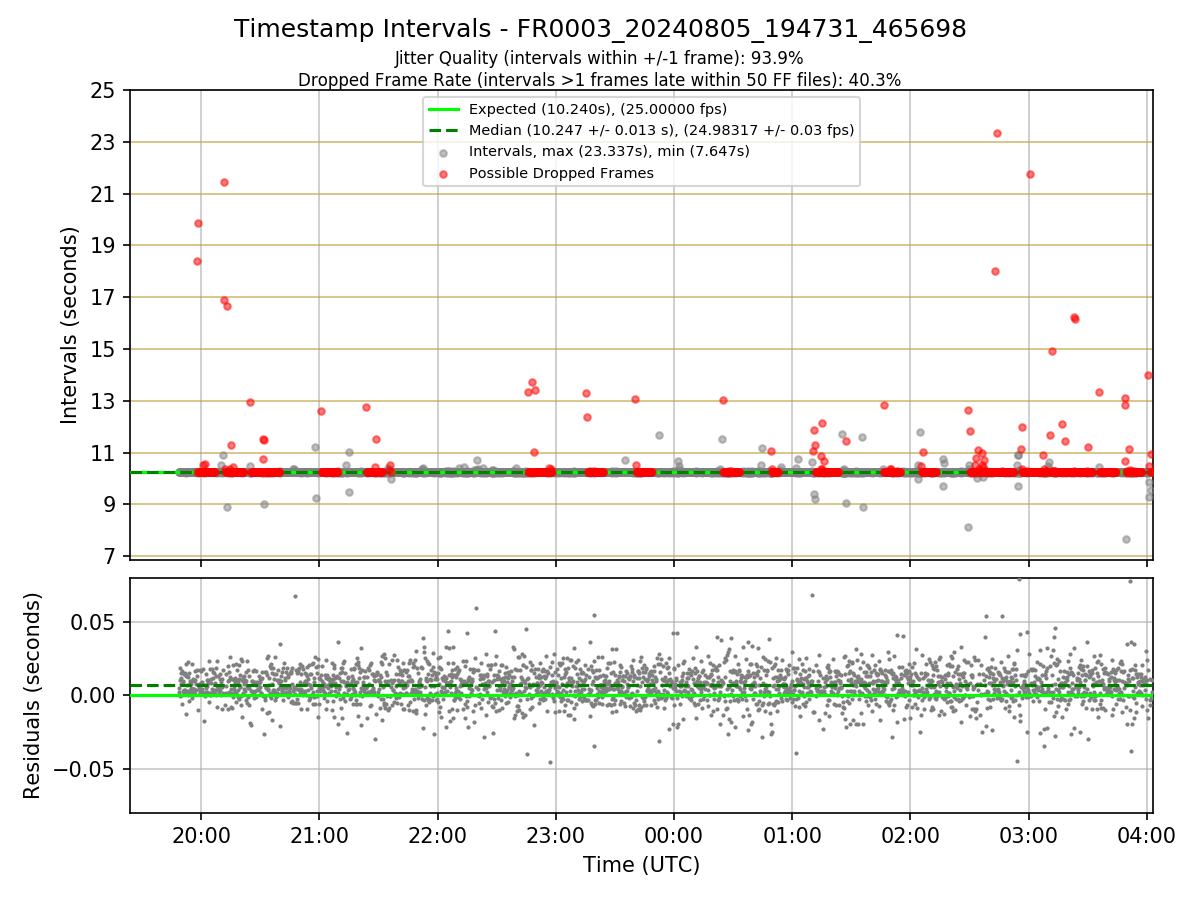Click the 02:00 x-axis tick label
Screen dimensions: 1200x900
click(x=910, y=834)
